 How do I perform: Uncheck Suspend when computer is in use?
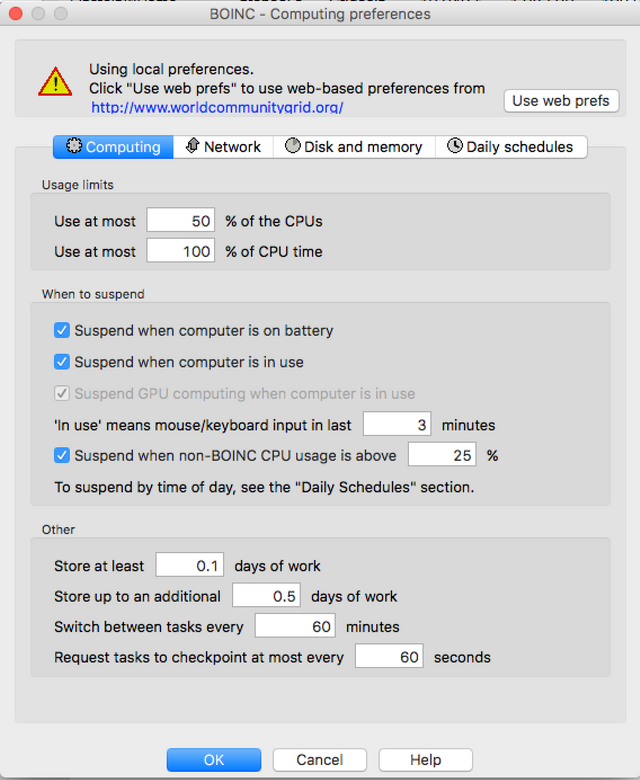62,362
